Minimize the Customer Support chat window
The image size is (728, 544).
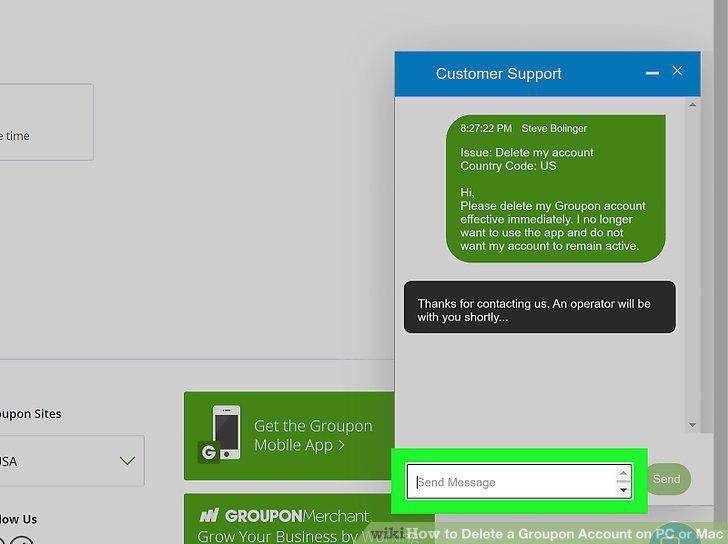click(652, 73)
